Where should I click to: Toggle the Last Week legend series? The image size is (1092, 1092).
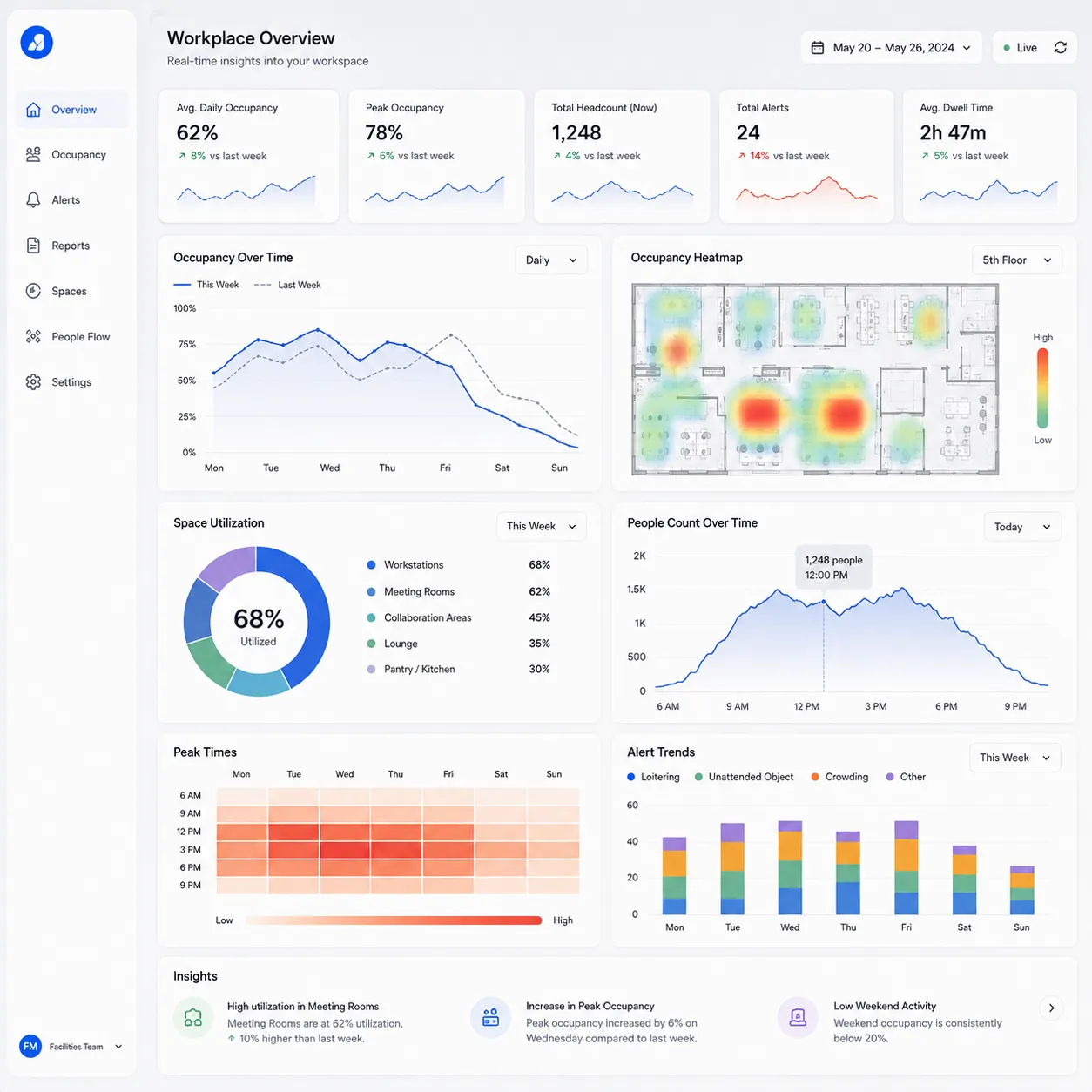[x=287, y=285]
